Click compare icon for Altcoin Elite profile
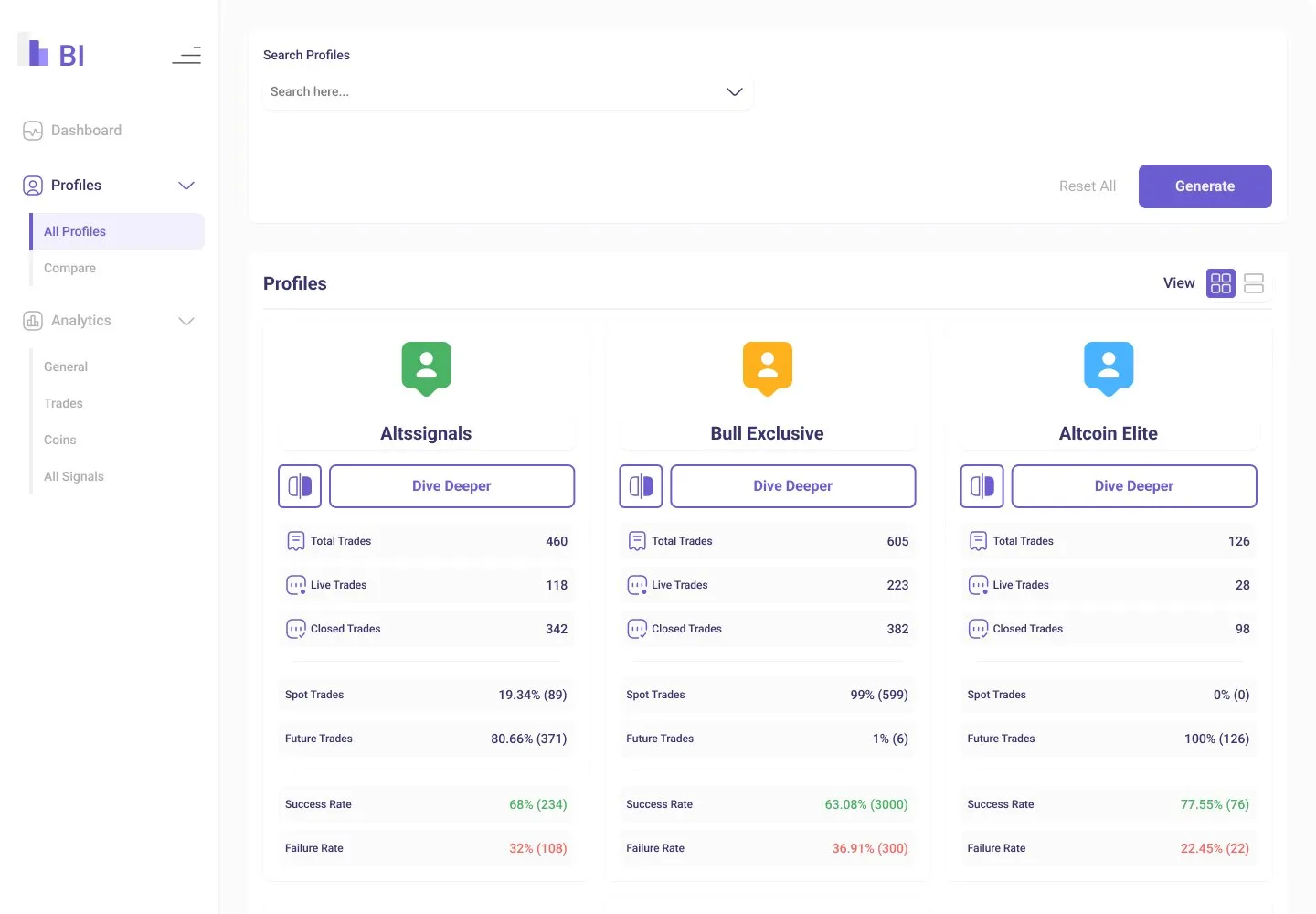The width and height of the screenshot is (1316, 914). pos(982,486)
